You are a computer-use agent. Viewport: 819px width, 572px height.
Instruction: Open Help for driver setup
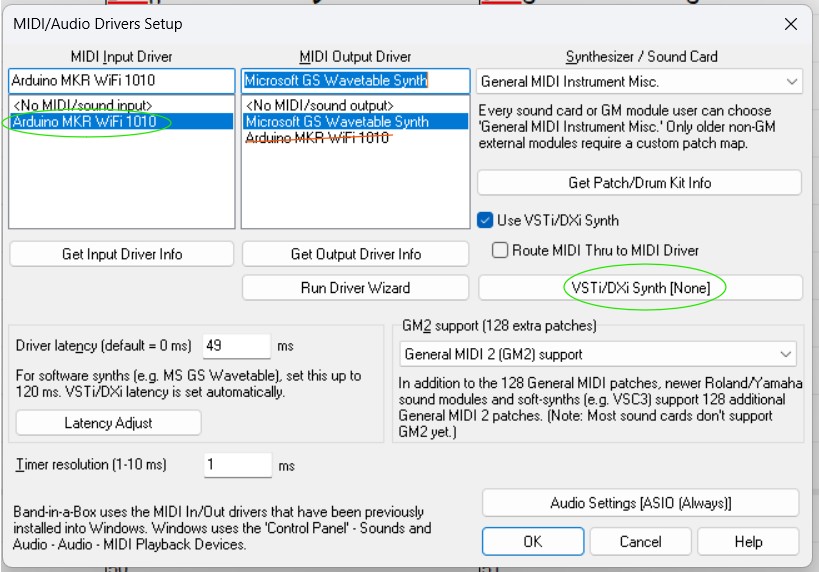point(748,542)
